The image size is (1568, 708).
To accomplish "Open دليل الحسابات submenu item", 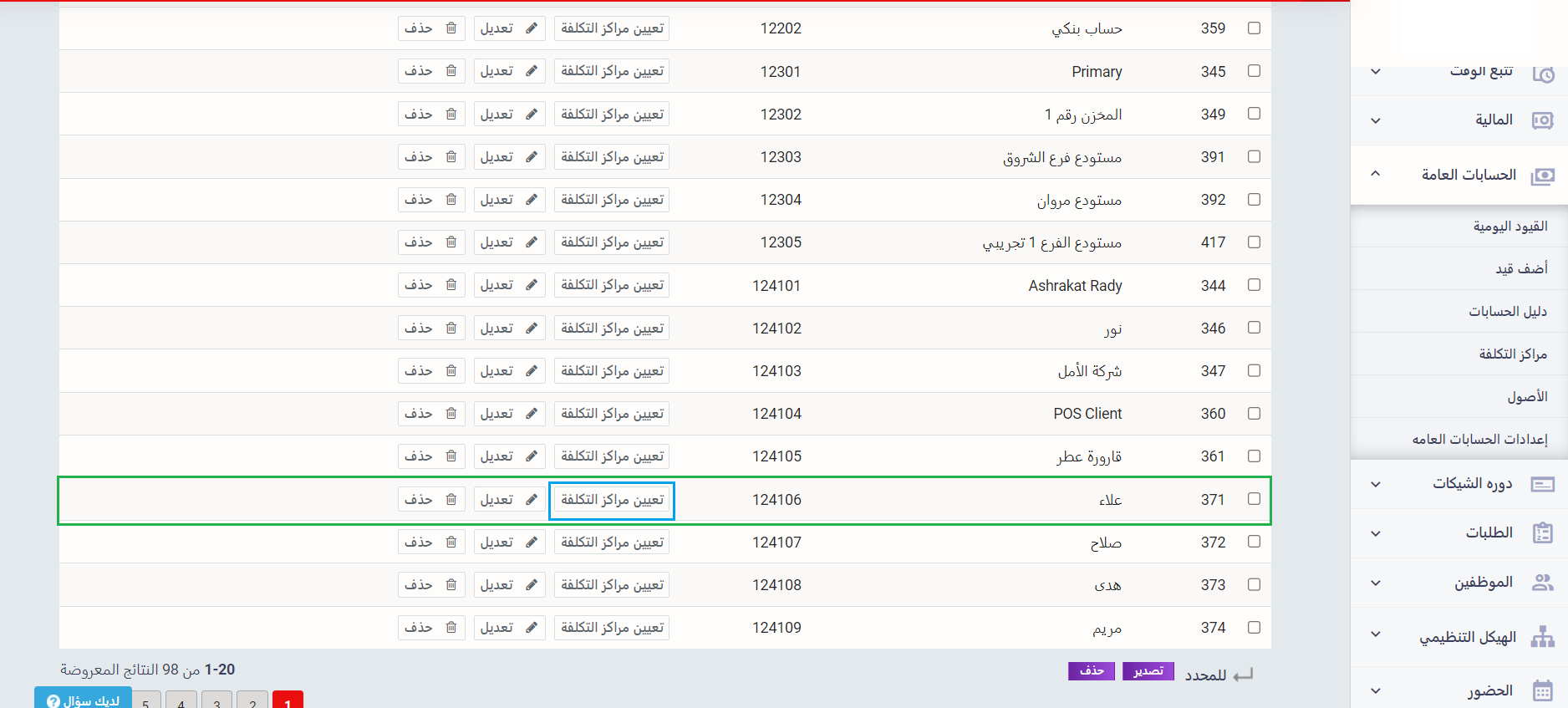I will tap(1508, 311).
